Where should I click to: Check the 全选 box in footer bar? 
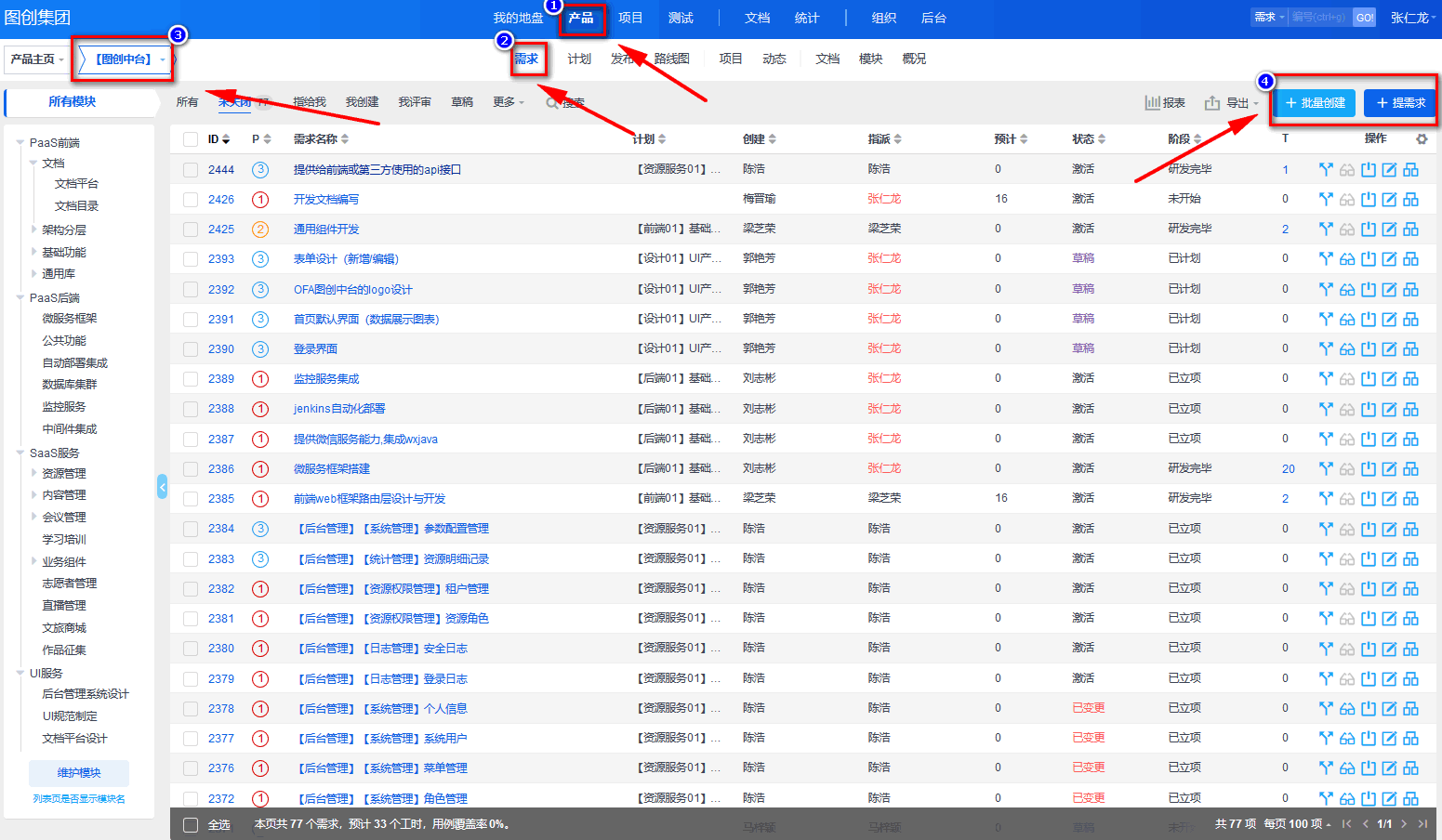(191, 825)
